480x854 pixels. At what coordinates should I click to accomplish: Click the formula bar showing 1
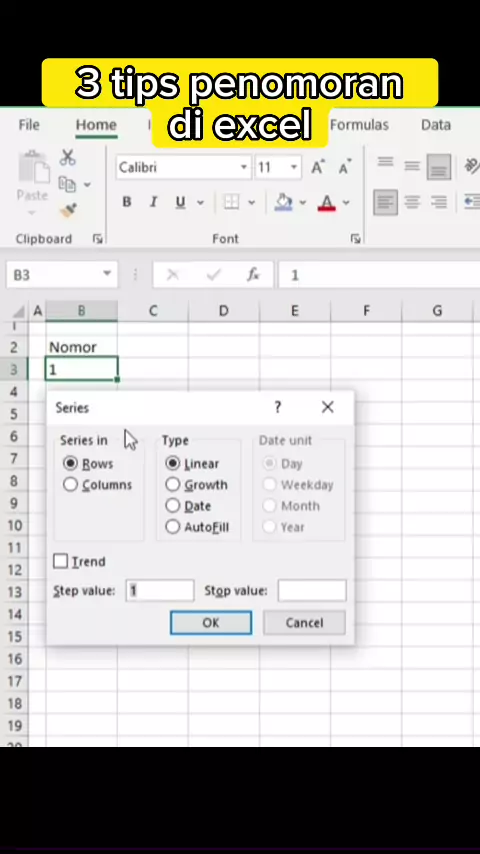(379, 275)
